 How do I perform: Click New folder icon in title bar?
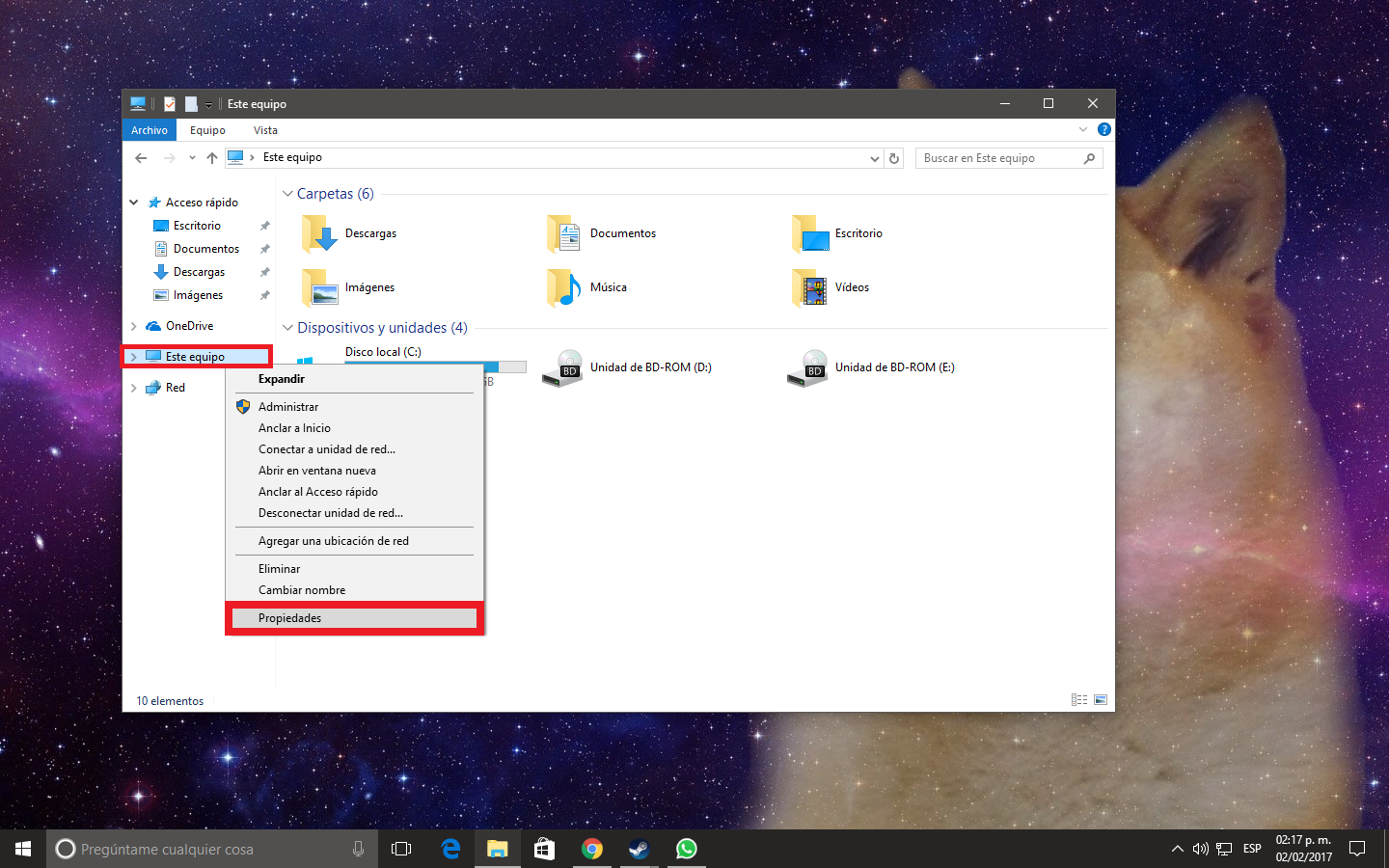(x=191, y=104)
